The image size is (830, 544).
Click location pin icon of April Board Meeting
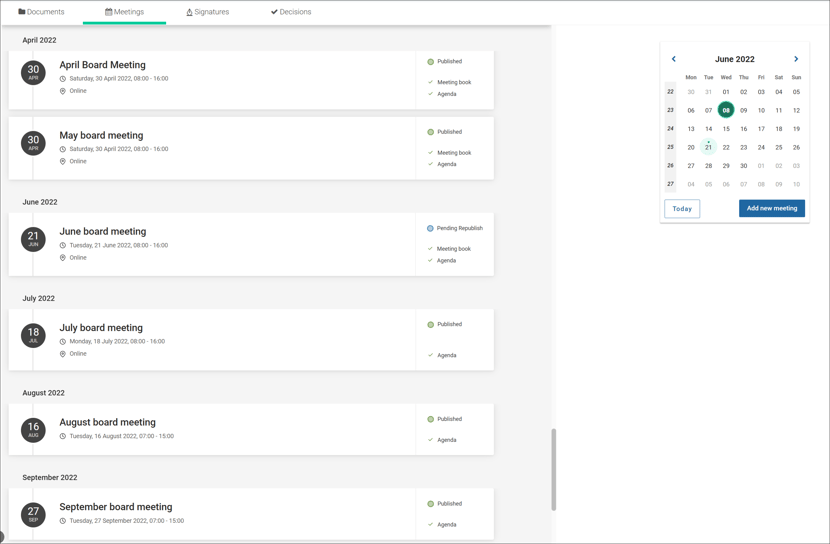(x=62, y=91)
